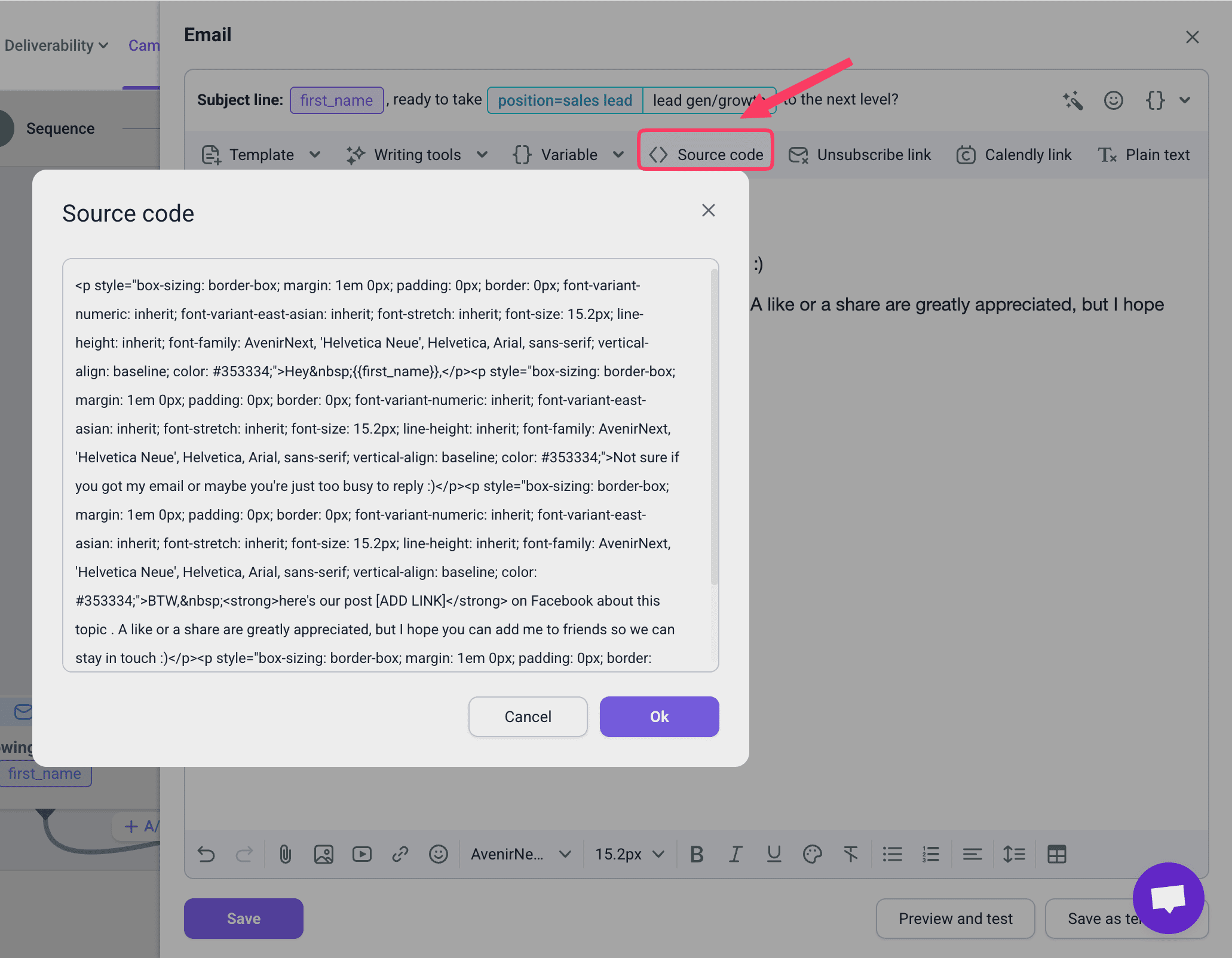Insert image using the picture icon
Image resolution: width=1232 pixels, height=958 pixels.
(x=323, y=855)
